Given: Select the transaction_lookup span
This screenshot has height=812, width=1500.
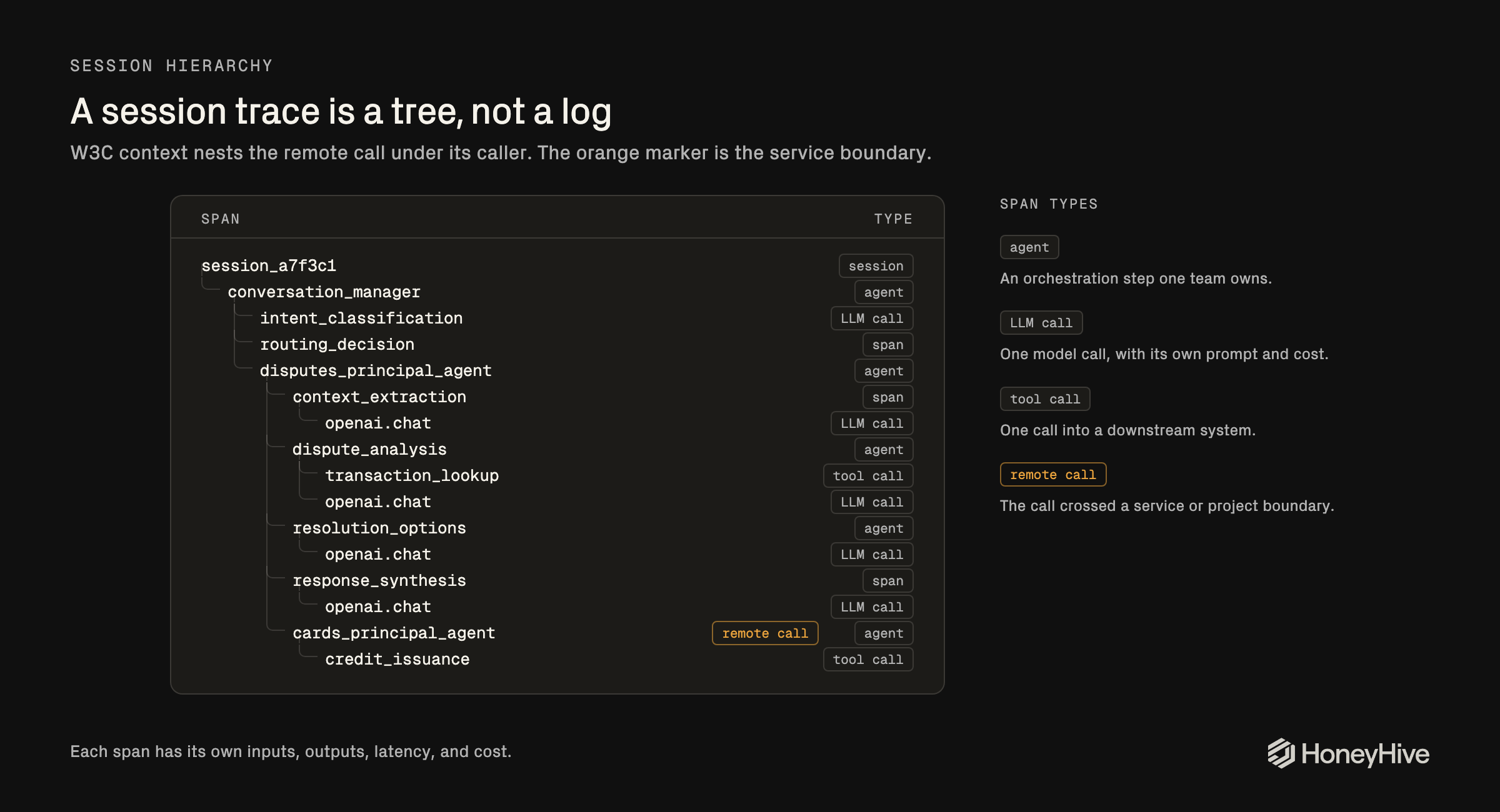Looking at the screenshot, I should (x=412, y=476).
